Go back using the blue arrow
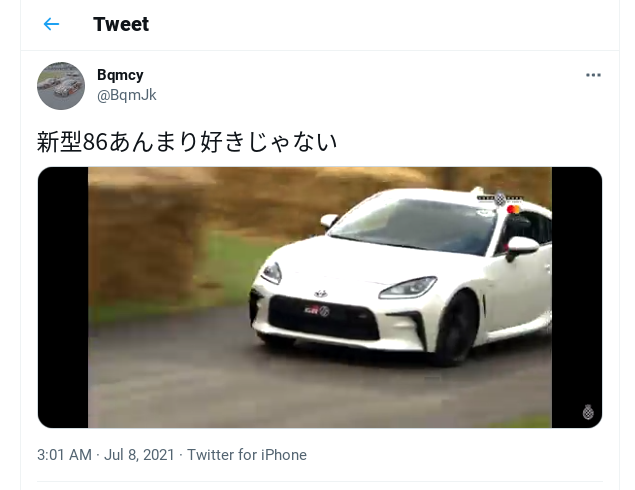This screenshot has width=635, height=490. tap(51, 24)
